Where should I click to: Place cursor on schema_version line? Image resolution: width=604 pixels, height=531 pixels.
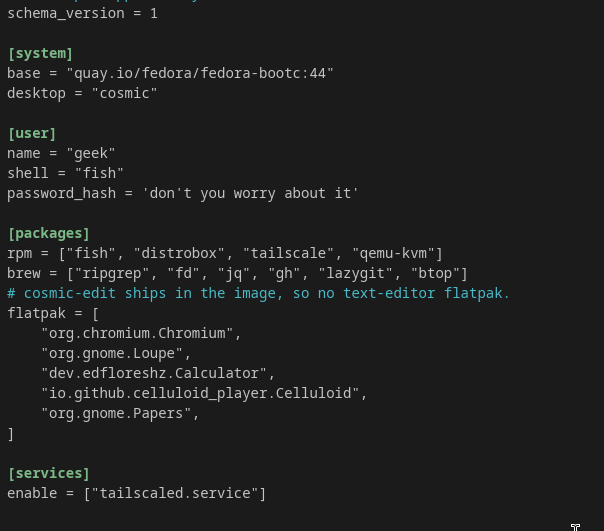click(82, 13)
